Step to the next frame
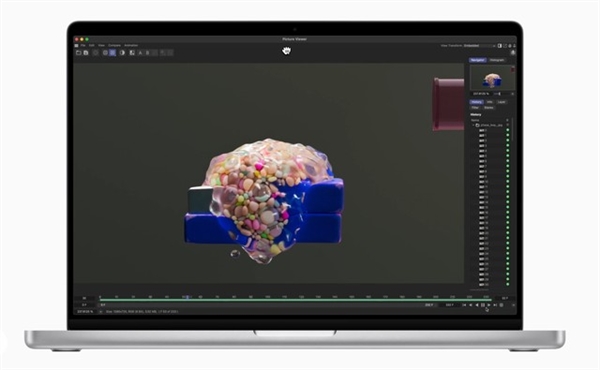 click(495, 305)
